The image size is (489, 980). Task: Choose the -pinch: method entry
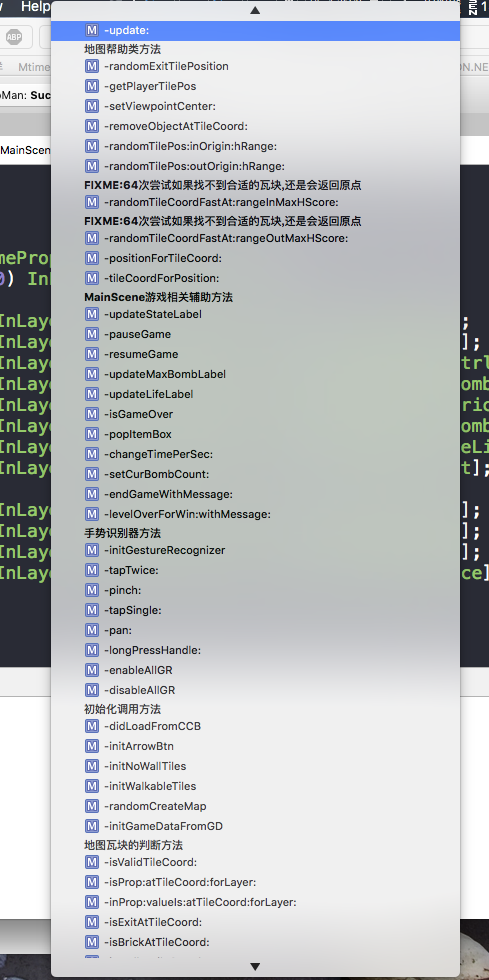pos(255,591)
